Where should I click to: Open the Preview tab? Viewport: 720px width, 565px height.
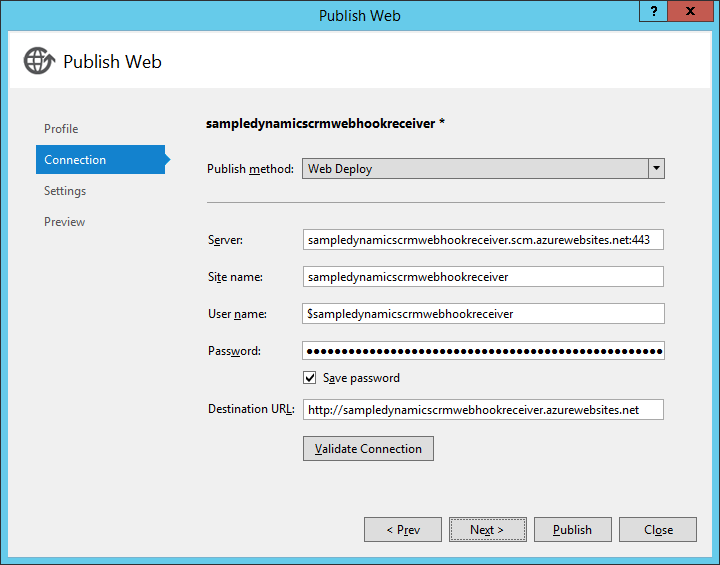pos(65,222)
